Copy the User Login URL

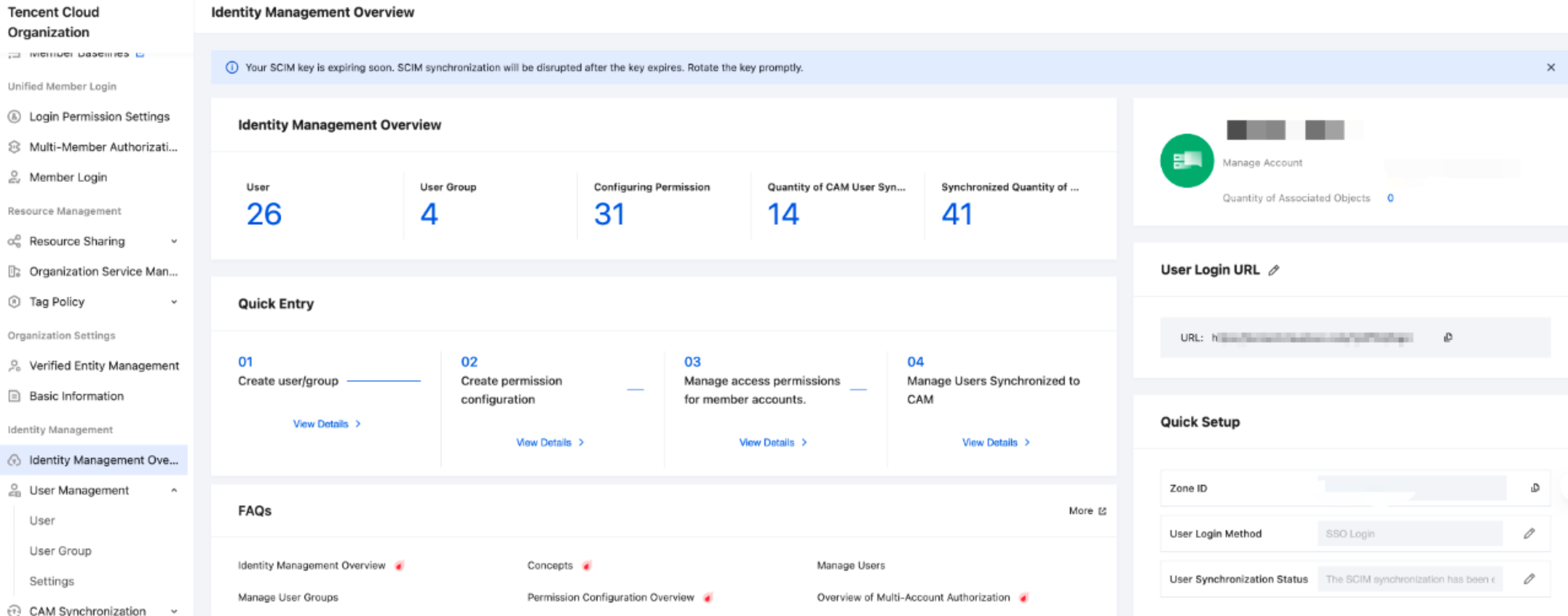[1448, 337]
